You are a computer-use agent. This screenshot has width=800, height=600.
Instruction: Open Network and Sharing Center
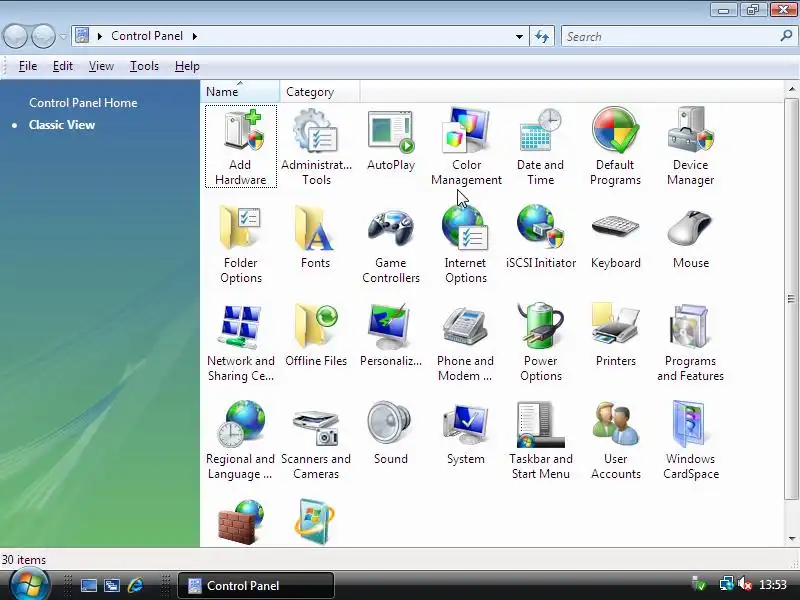[240, 342]
